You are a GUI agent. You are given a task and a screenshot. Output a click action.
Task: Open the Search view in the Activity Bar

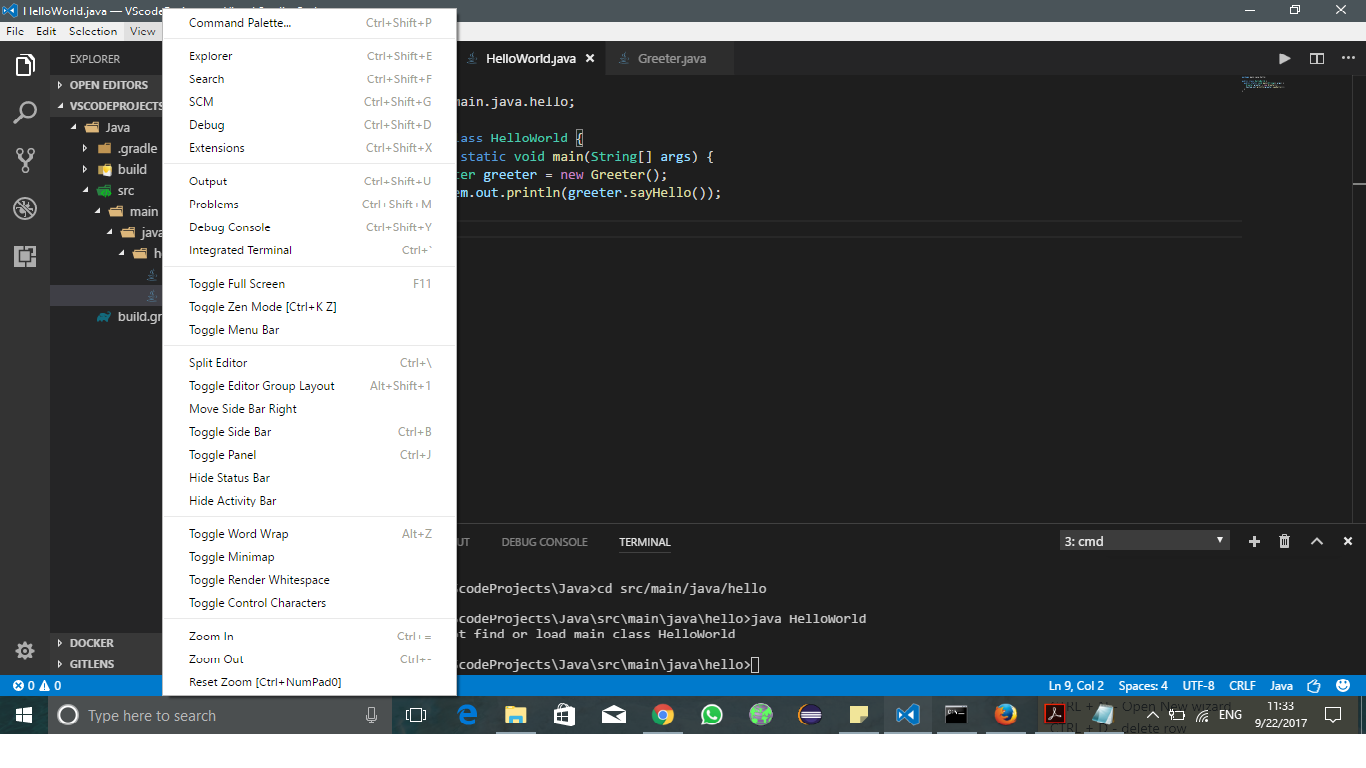[x=24, y=112]
